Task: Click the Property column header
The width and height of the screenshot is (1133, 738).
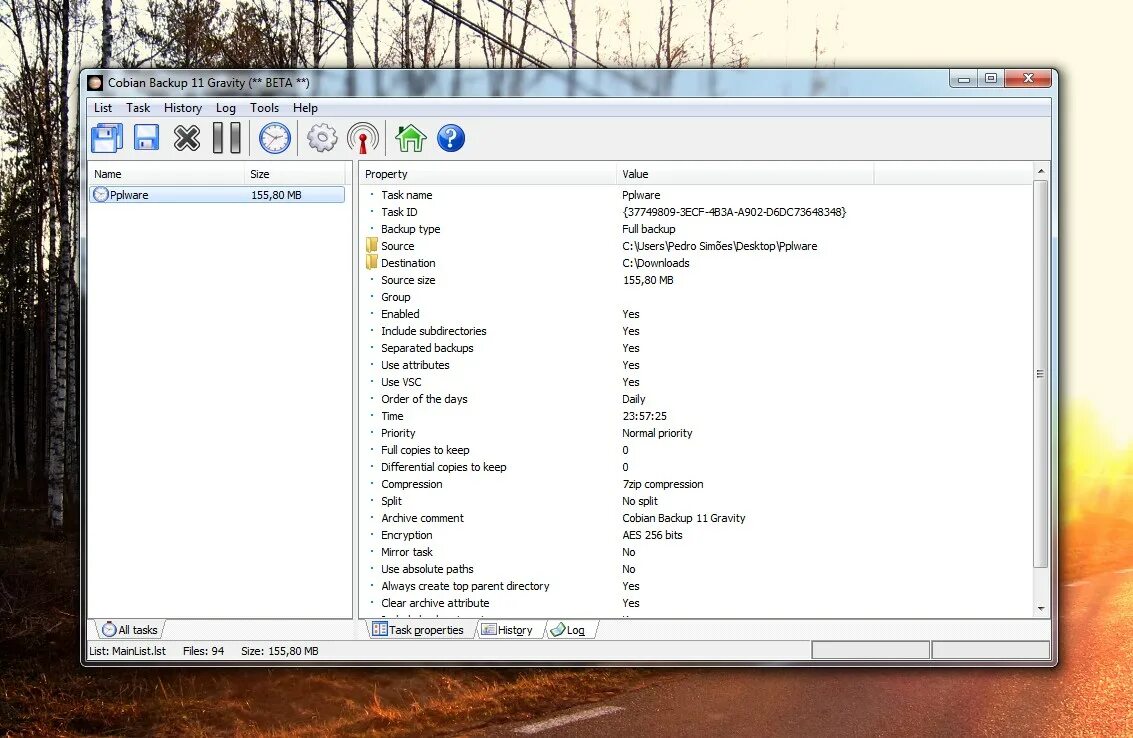Action: pos(488,173)
